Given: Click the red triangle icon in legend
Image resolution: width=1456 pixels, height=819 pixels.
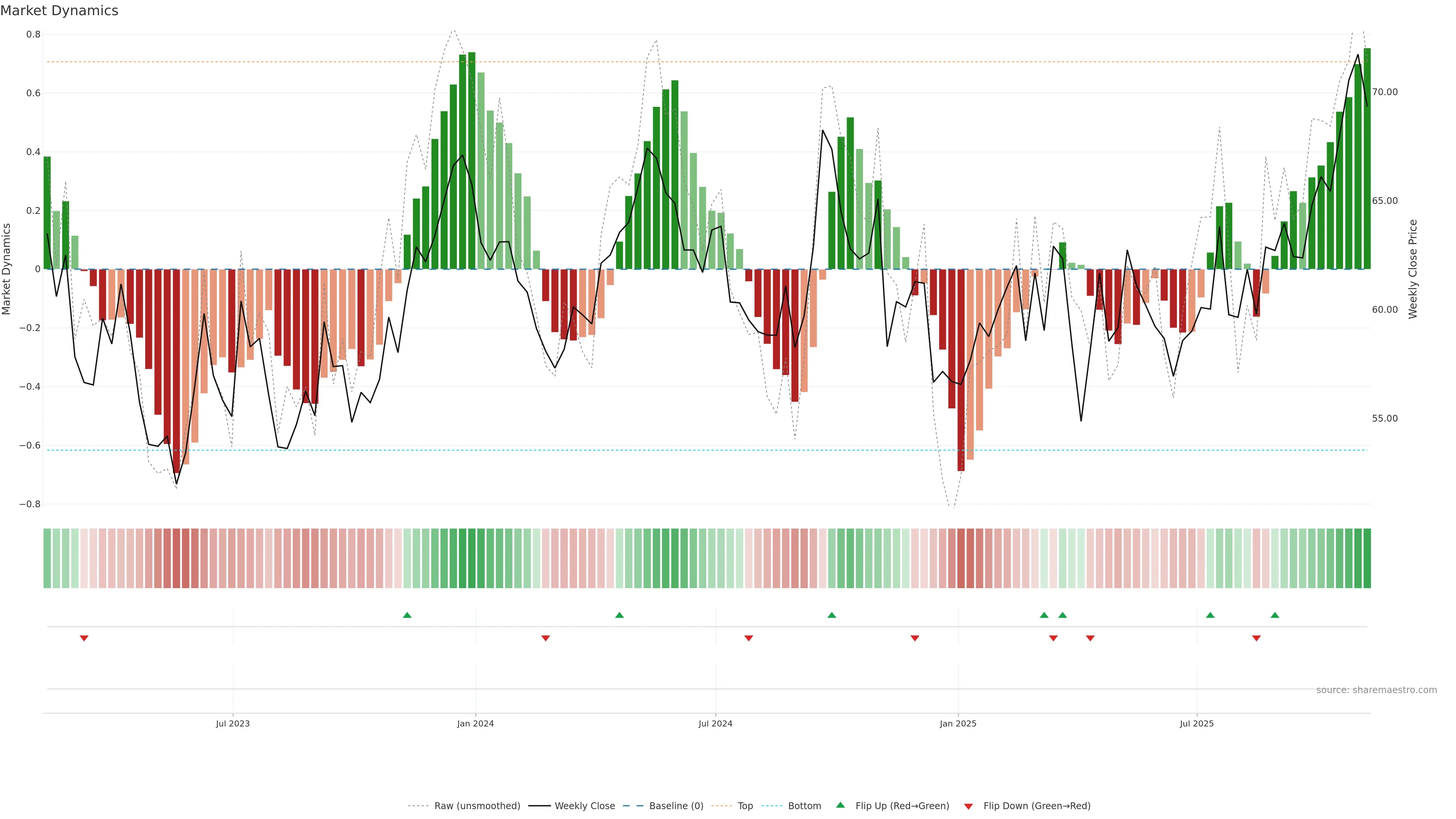Looking at the screenshot, I should [968, 806].
